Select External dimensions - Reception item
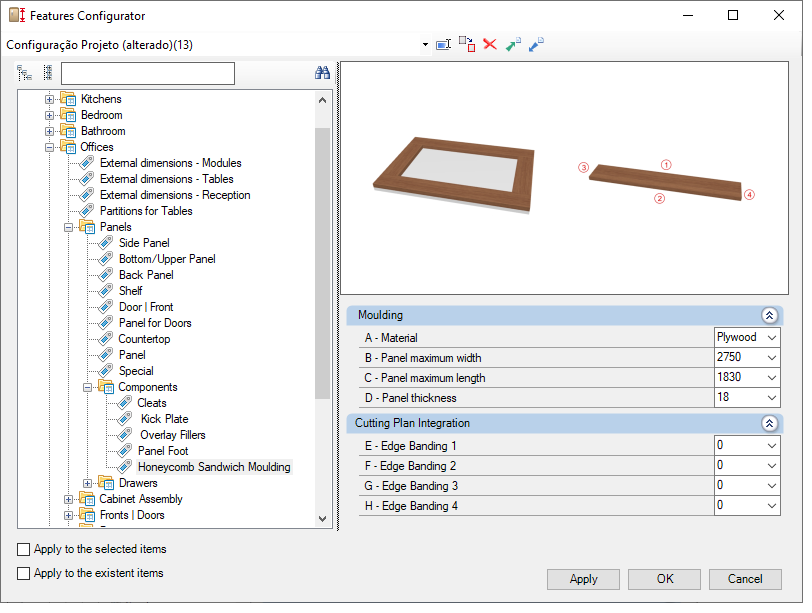Viewport: 812px width, 613px height. click(x=175, y=195)
